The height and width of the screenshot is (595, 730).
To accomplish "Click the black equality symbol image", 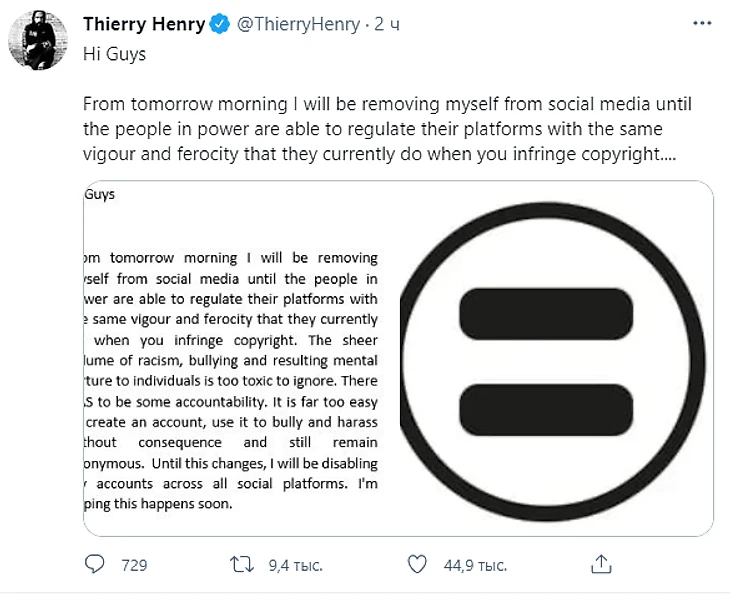I will click(x=548, y=360).
